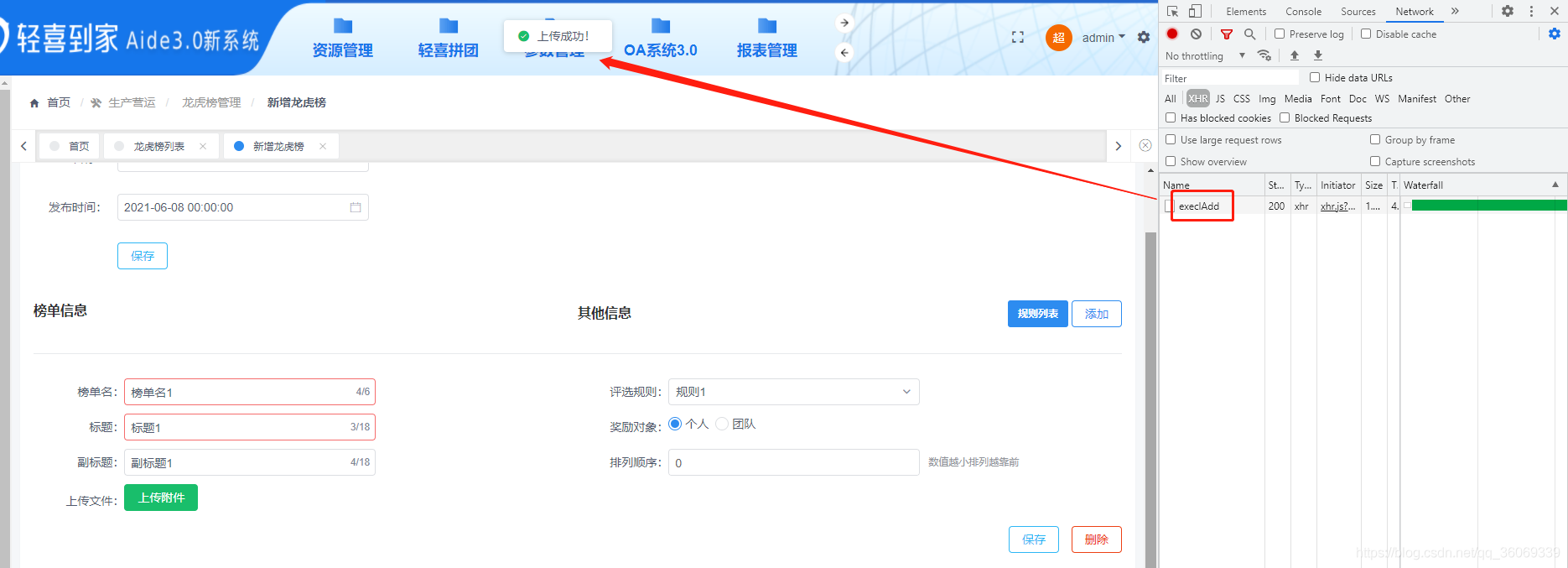The height and width of the screenshot is (568, 1568).
Task: Clear the network log icon
Action: pyautogui.click(x=1196, y=34)
